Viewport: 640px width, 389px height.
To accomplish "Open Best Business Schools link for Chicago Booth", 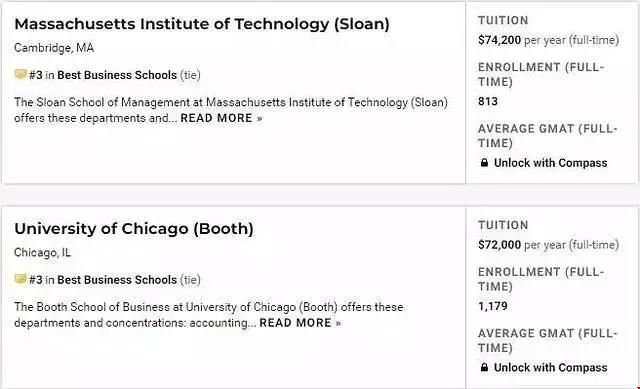I will (117, 280).
